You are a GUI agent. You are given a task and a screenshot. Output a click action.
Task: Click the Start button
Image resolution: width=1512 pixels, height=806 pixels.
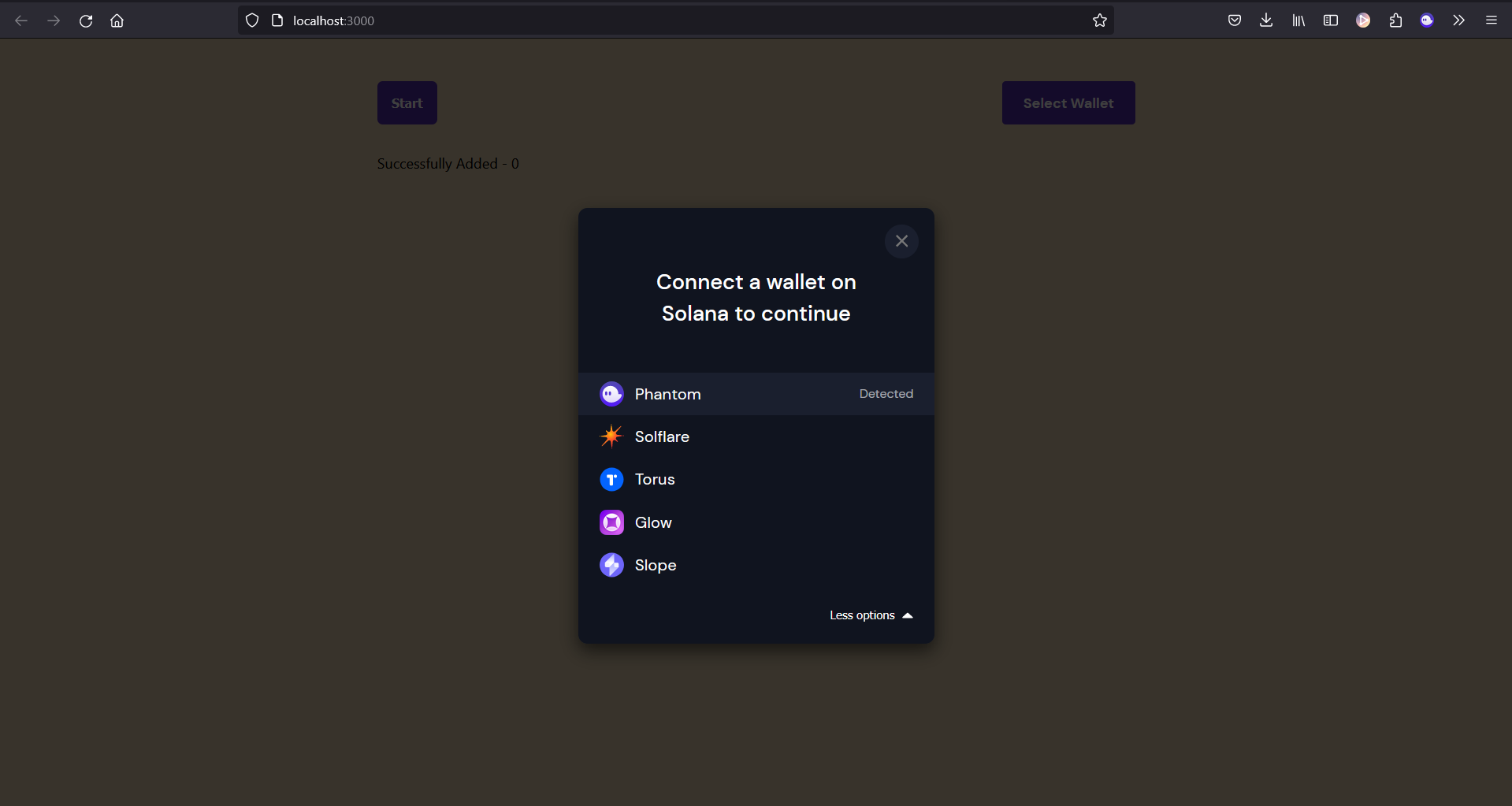(407, 102)
